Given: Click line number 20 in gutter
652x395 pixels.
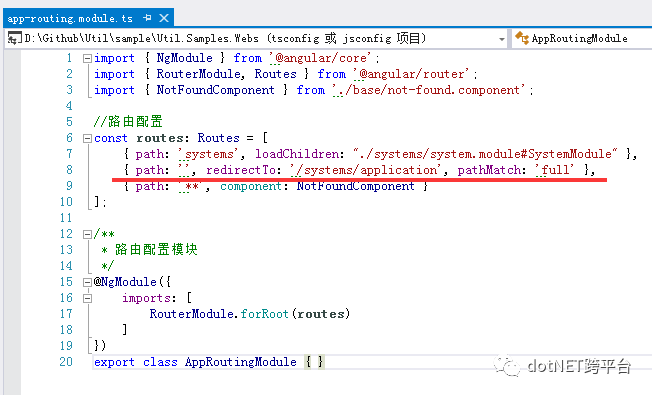Looking at the screenshot, I should (x=66, y=362).
